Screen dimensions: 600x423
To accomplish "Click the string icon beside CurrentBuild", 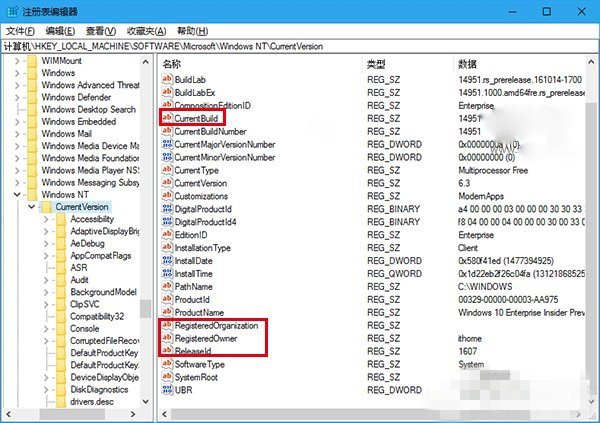I will tap(166, 118).
